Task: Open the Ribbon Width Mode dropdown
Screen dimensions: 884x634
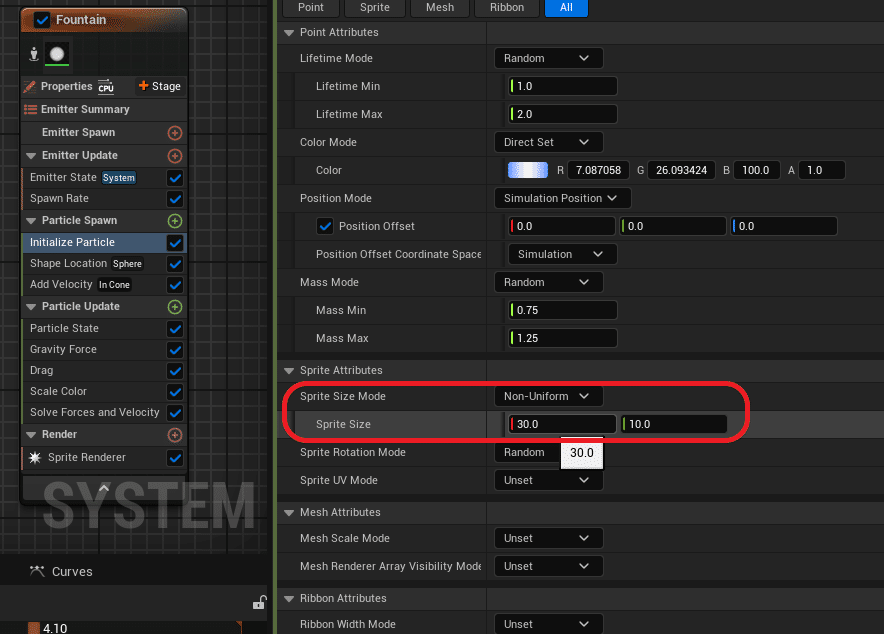Action: click(549, 624)
